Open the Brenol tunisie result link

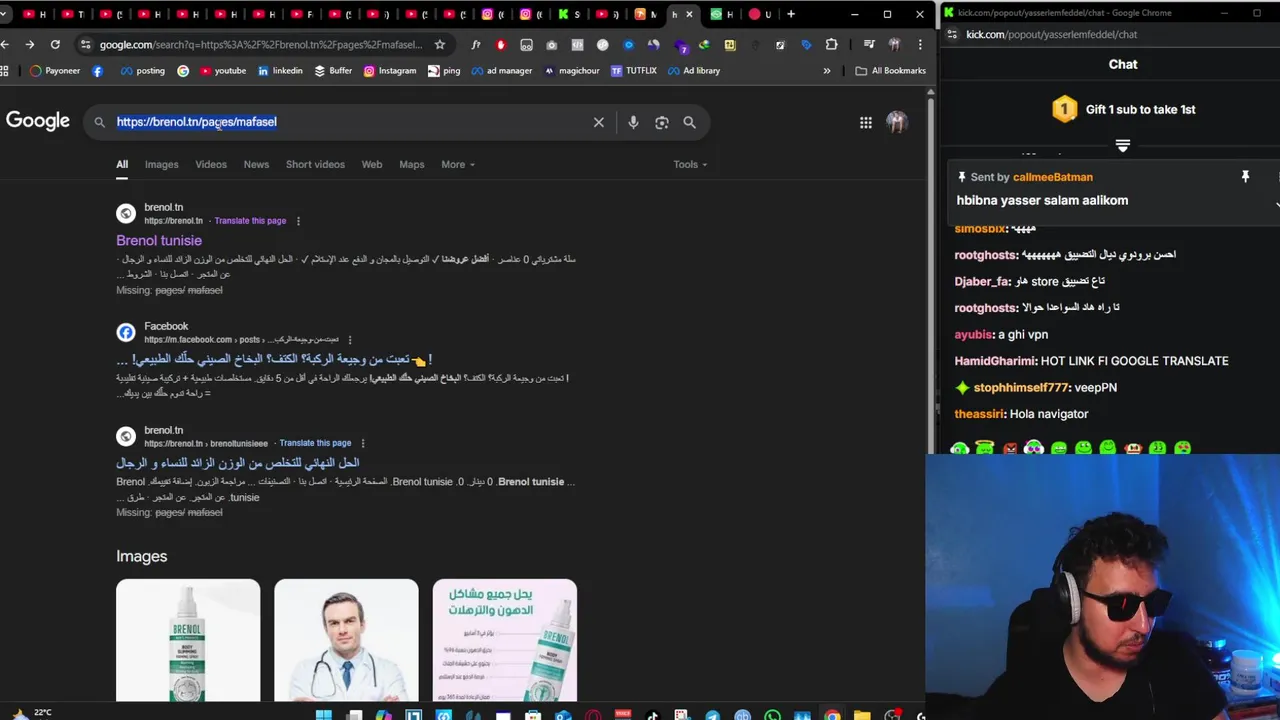tap(159, 240)
